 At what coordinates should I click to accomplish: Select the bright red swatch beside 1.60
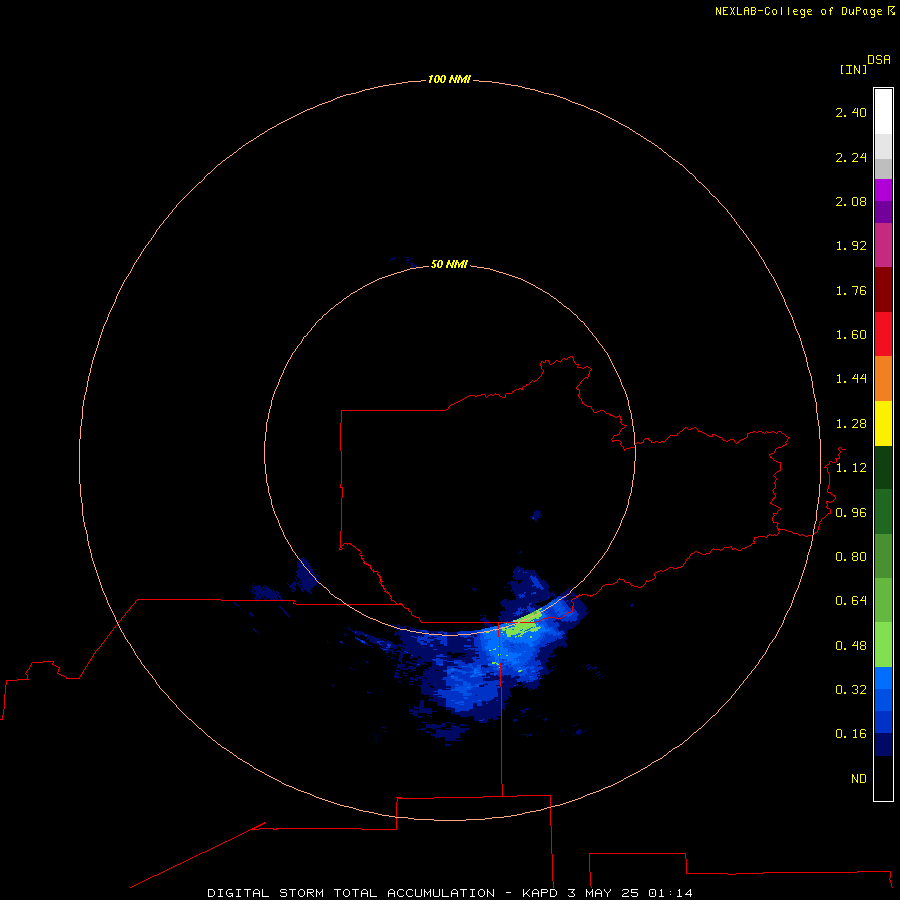coord(883,334)
